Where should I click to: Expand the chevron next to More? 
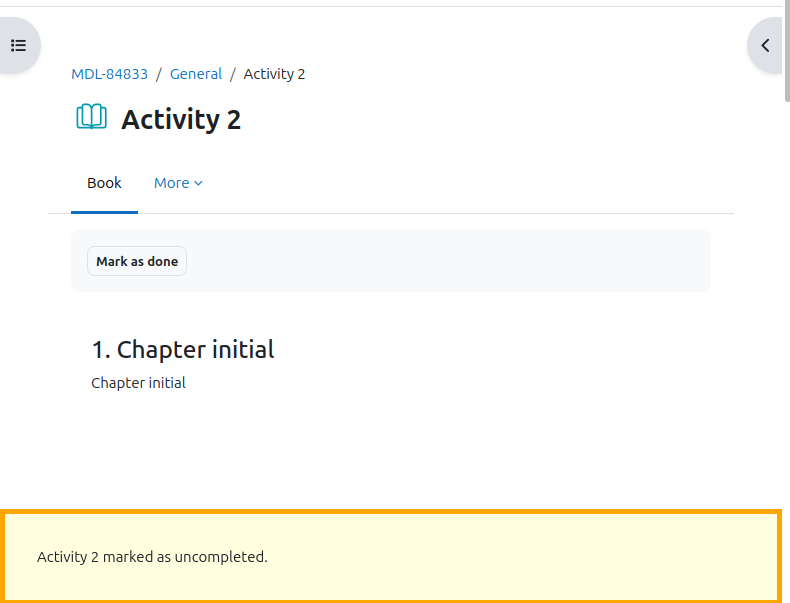[x=199, y=183]
